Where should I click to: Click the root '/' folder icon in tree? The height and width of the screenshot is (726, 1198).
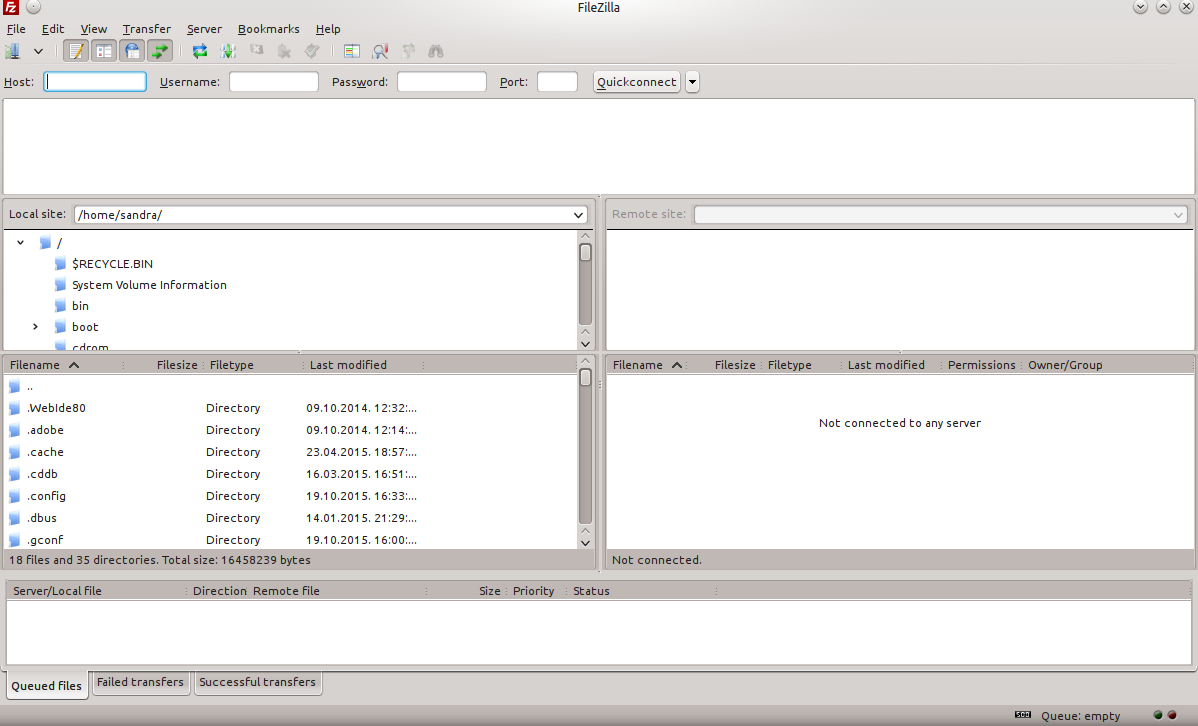click(45, 243)
